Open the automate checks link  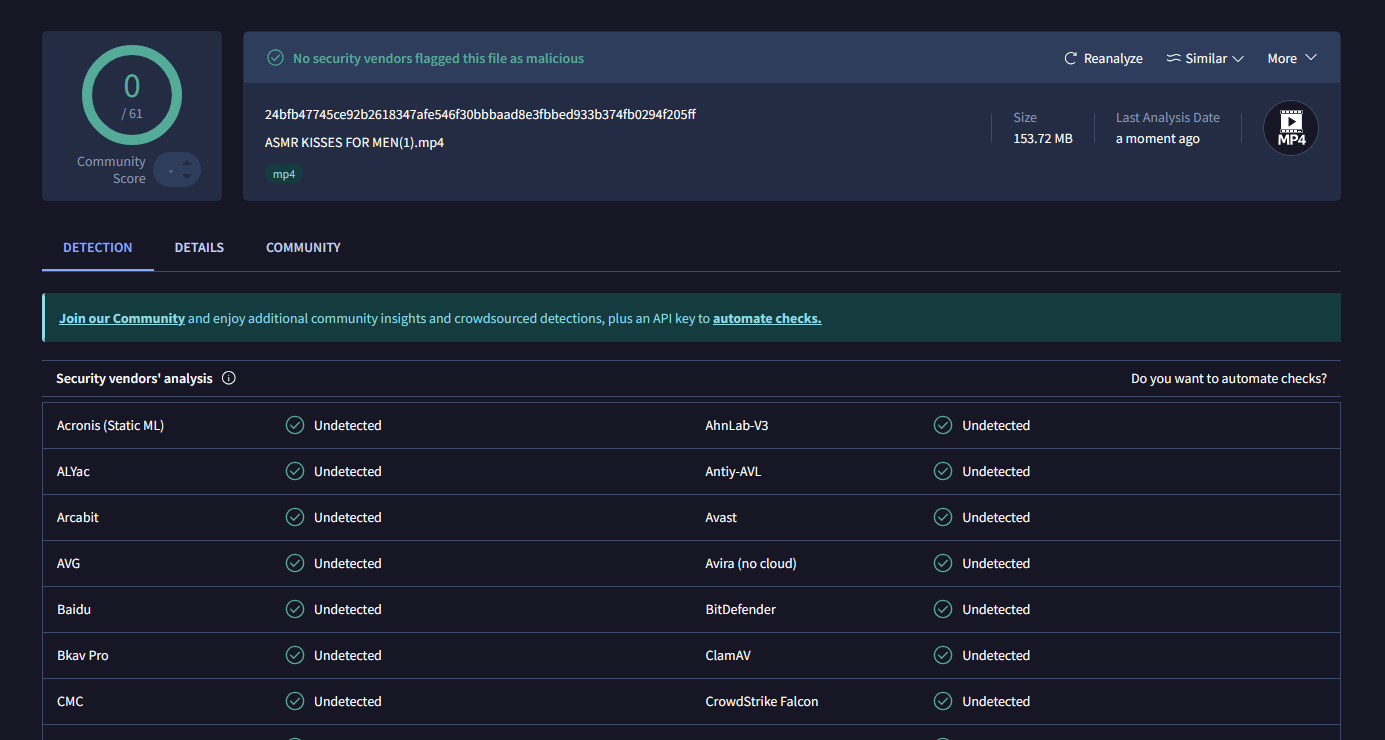(x=767, y=319)
